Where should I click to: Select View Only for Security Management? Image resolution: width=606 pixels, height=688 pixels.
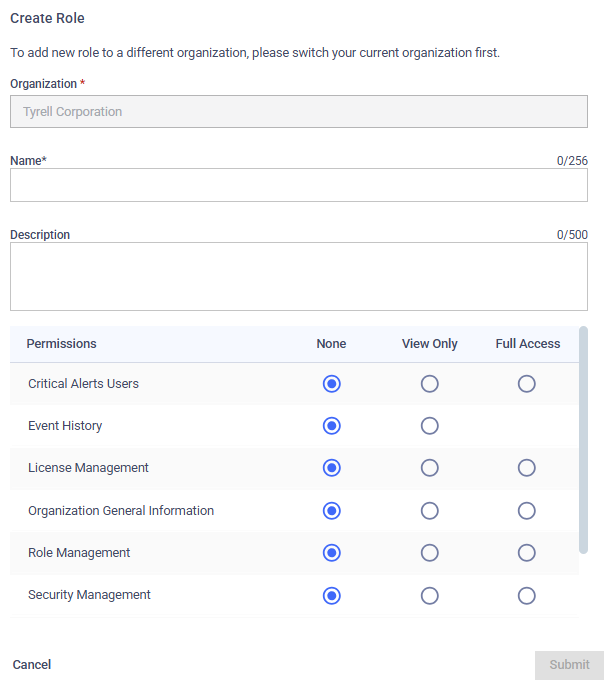tap(429, 596)
